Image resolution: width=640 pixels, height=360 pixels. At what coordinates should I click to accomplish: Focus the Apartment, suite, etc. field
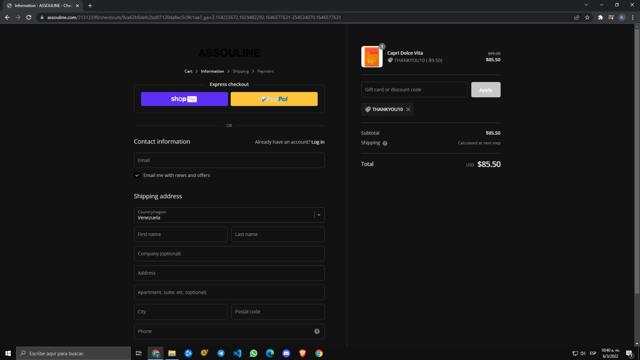[x=229, y=292]
